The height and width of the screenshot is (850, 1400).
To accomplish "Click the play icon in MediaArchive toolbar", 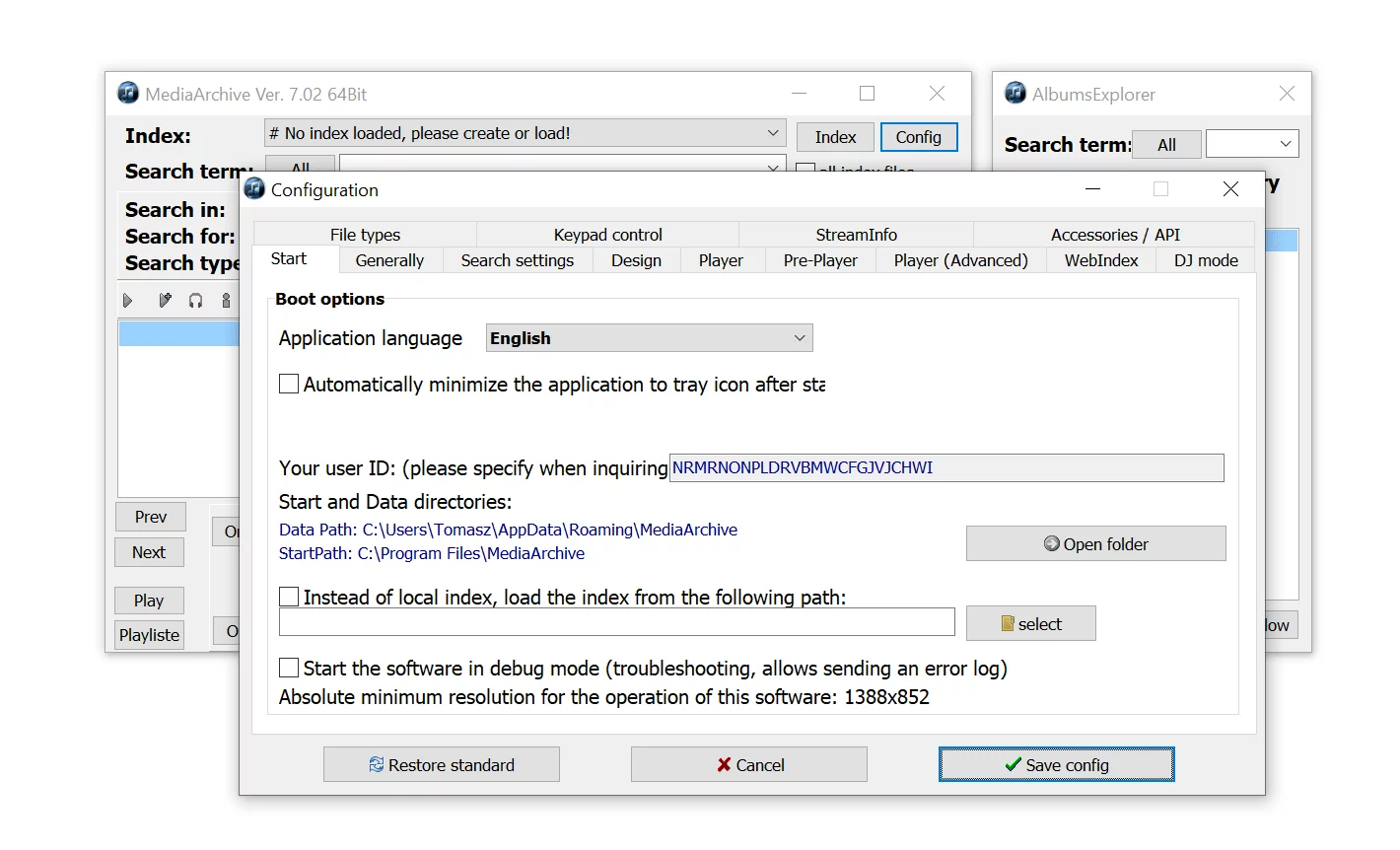I will [x=127, y=300].
